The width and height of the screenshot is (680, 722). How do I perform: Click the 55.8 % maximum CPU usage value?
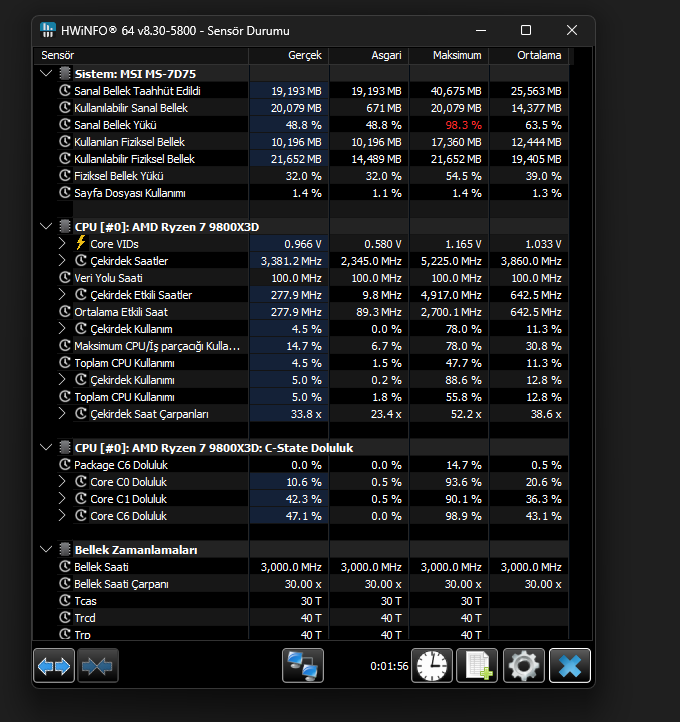click(x=464, y=397)
